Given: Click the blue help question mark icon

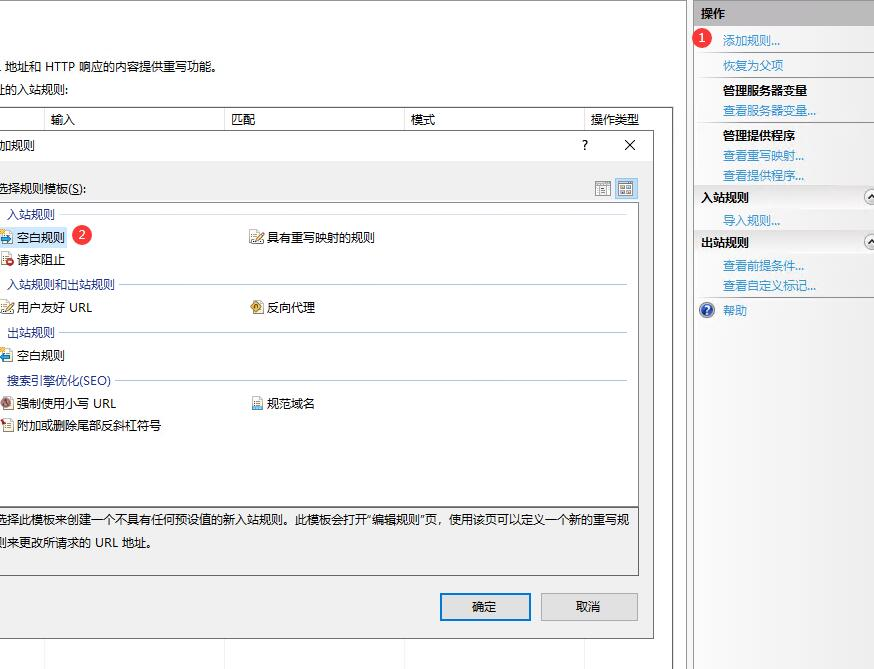Looking at the screenshot, I should click(707, 310).
